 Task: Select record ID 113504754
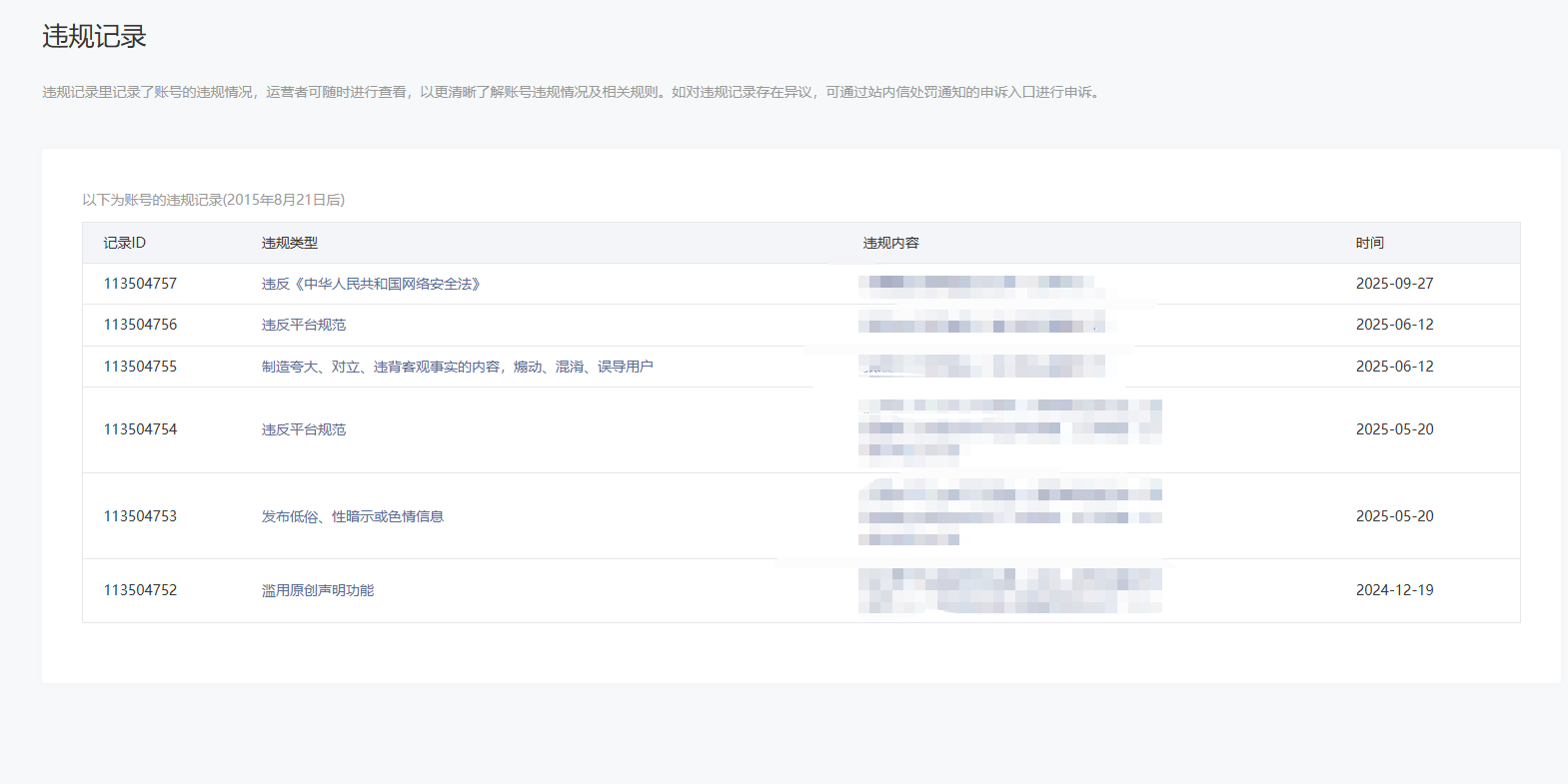[x=140, y=429]
